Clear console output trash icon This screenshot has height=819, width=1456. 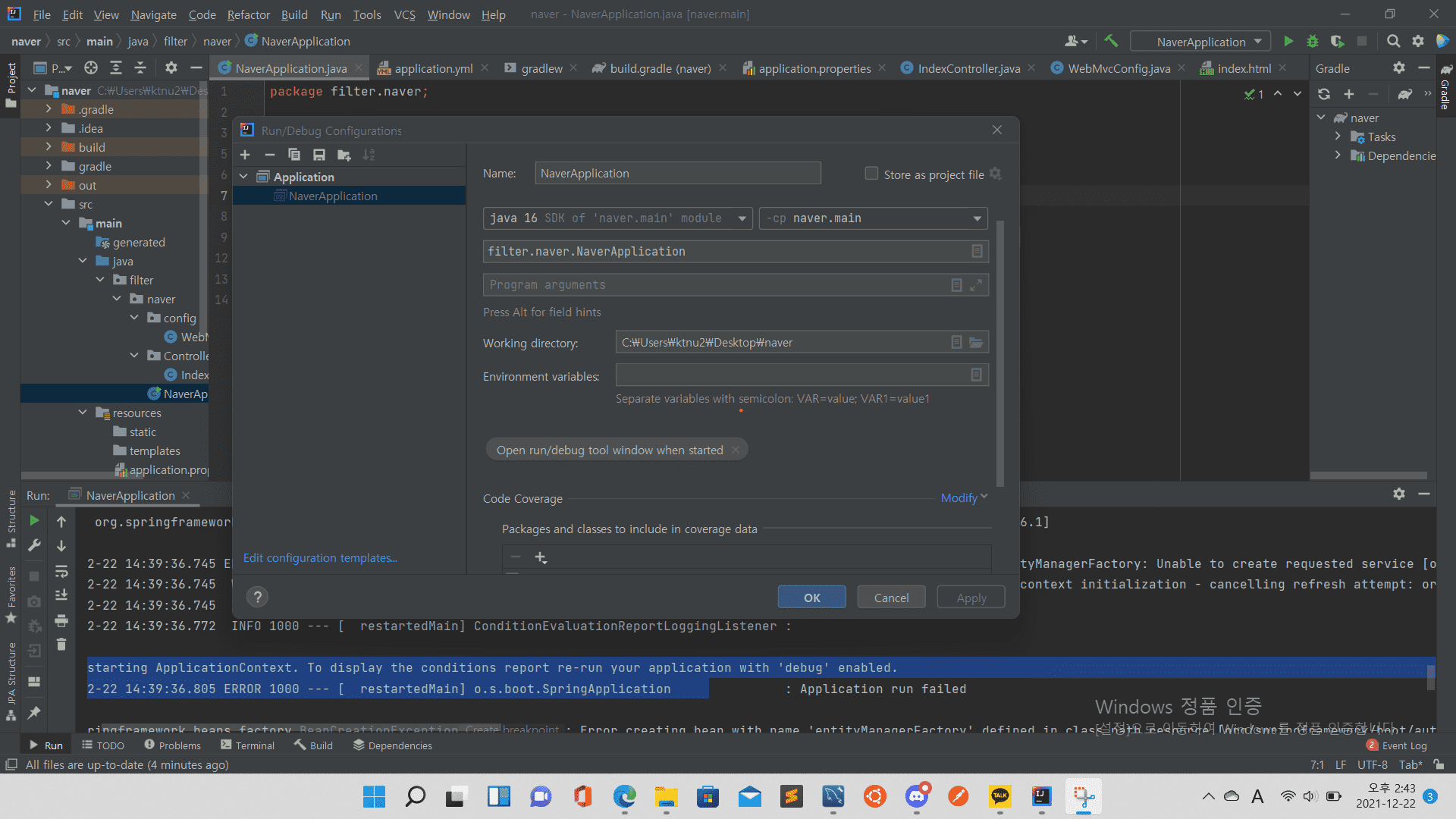pyautogui.click(x=61, y=645)
